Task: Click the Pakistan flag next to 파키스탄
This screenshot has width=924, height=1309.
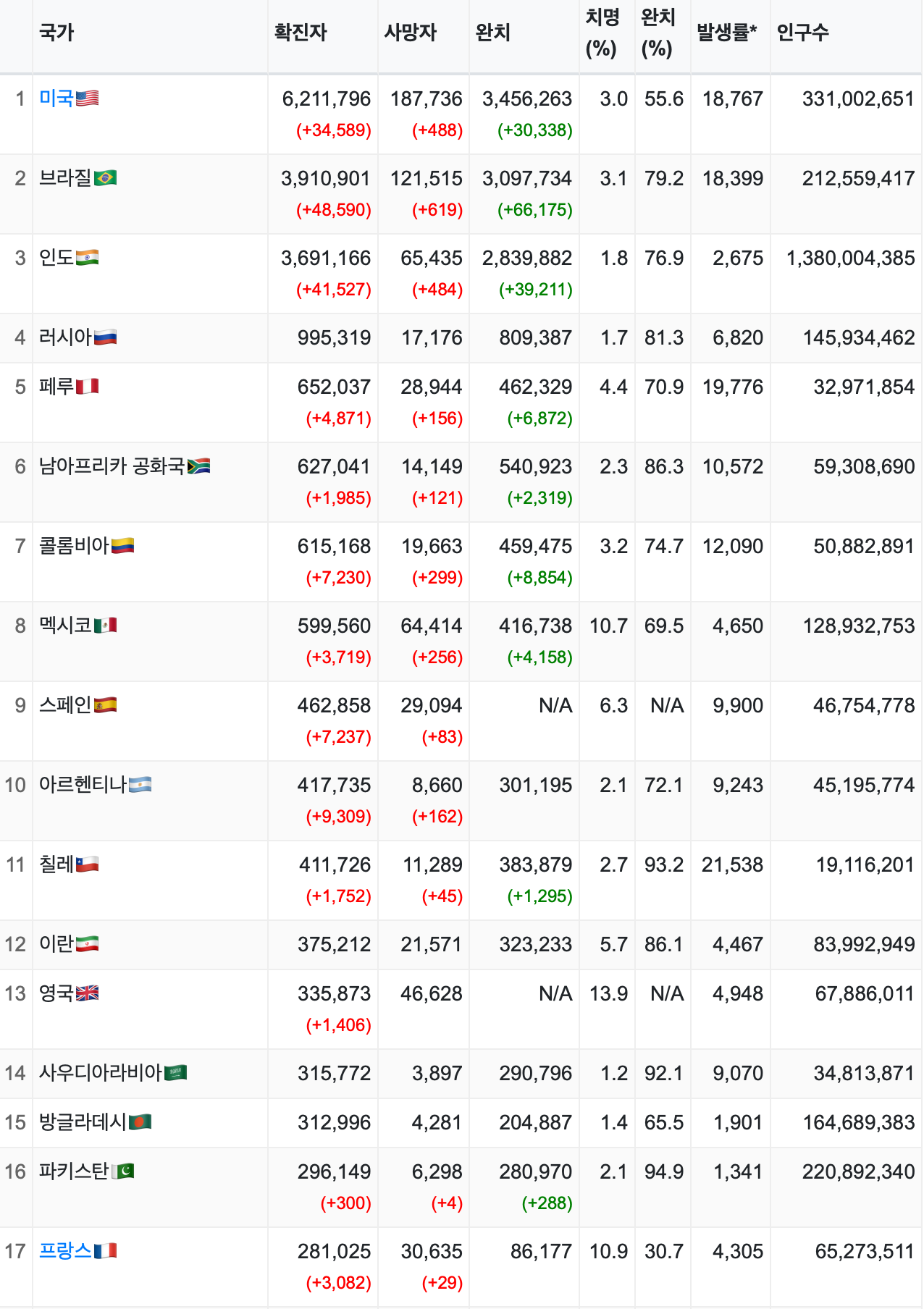Action: [x=122, y=1171]
